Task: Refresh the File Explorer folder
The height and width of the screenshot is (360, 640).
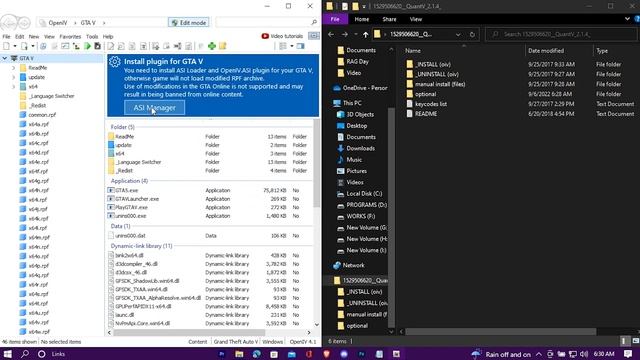Action: (x=472, y=35)
